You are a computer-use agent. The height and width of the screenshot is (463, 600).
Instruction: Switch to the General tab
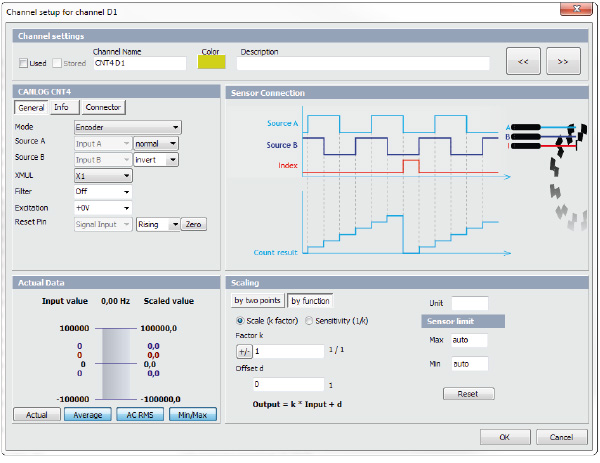click(31, 108)
